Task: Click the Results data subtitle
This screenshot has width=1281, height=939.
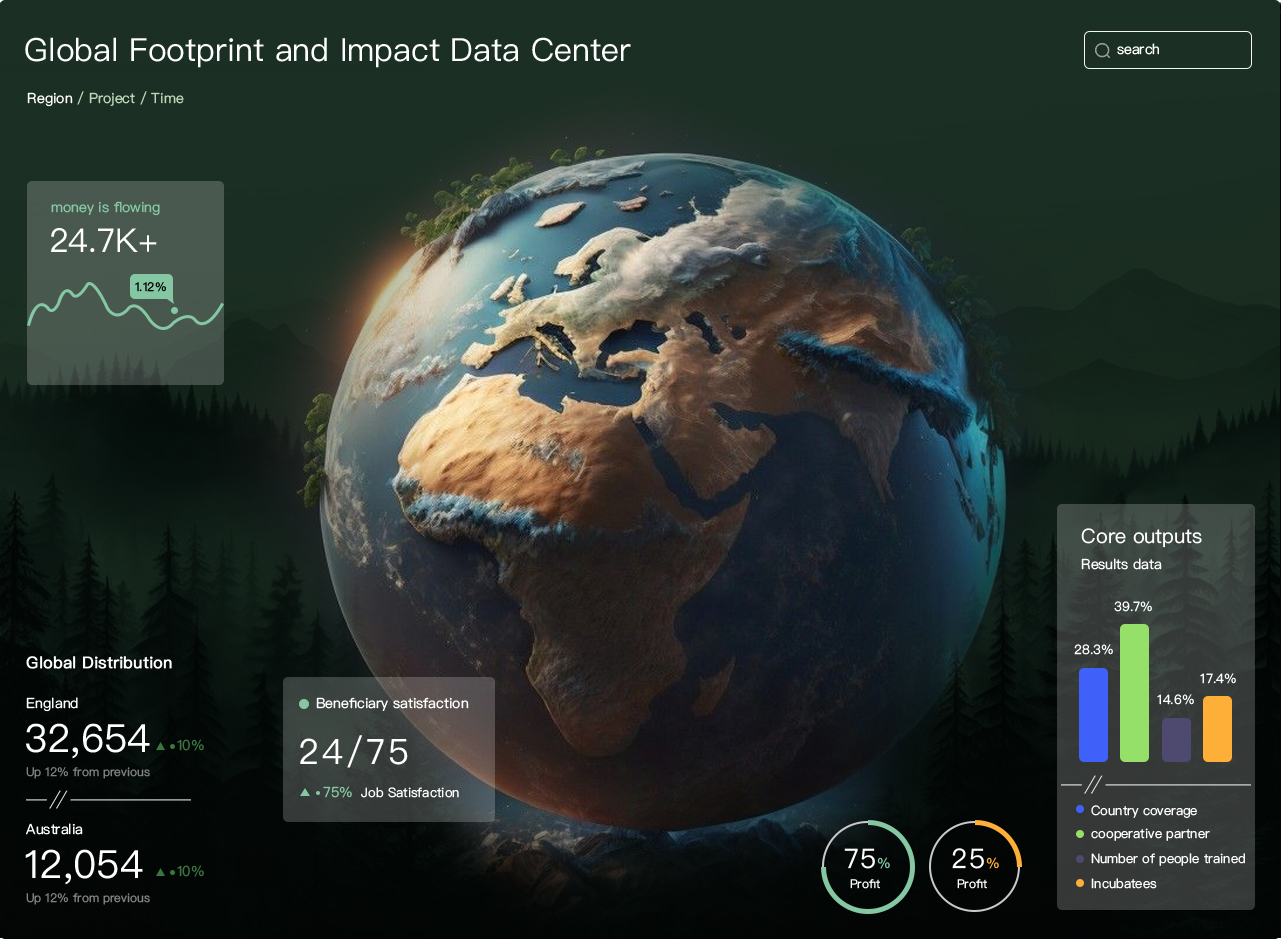Action: [1121, 564]
